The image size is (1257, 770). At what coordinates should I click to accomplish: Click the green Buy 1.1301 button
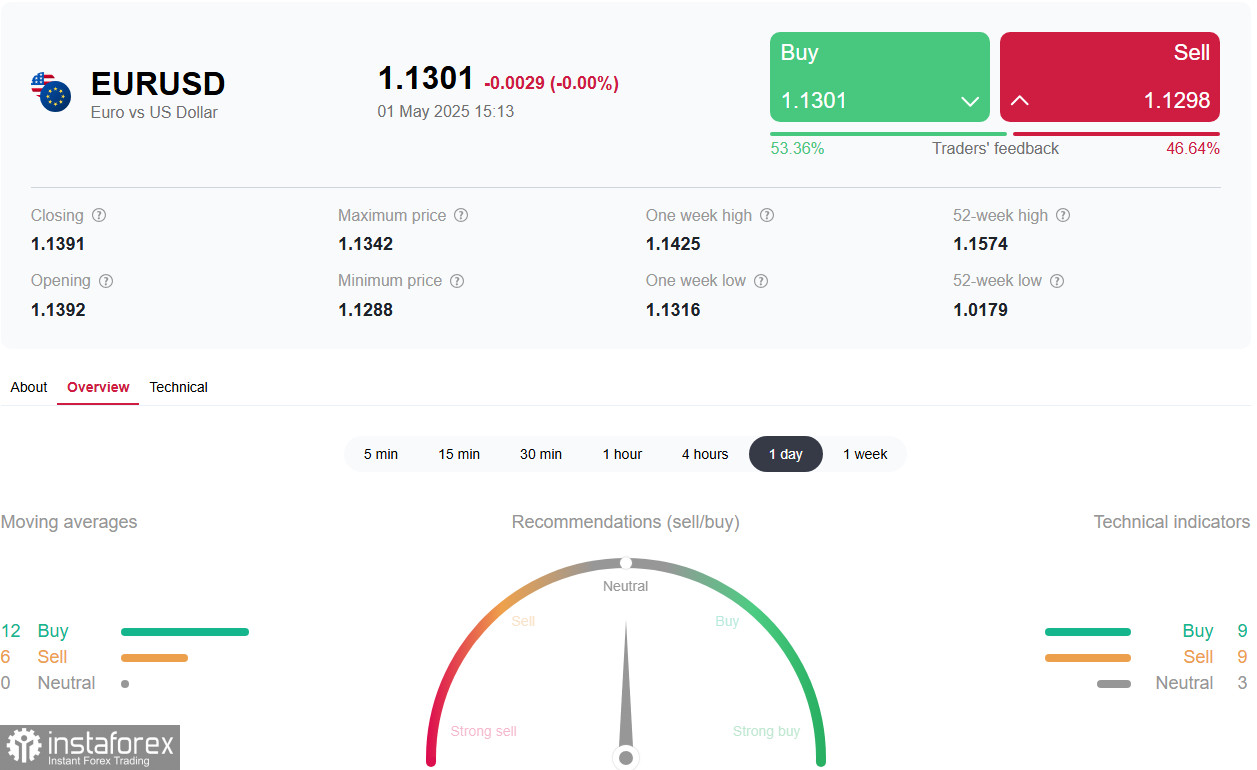(x=880, y=77)
